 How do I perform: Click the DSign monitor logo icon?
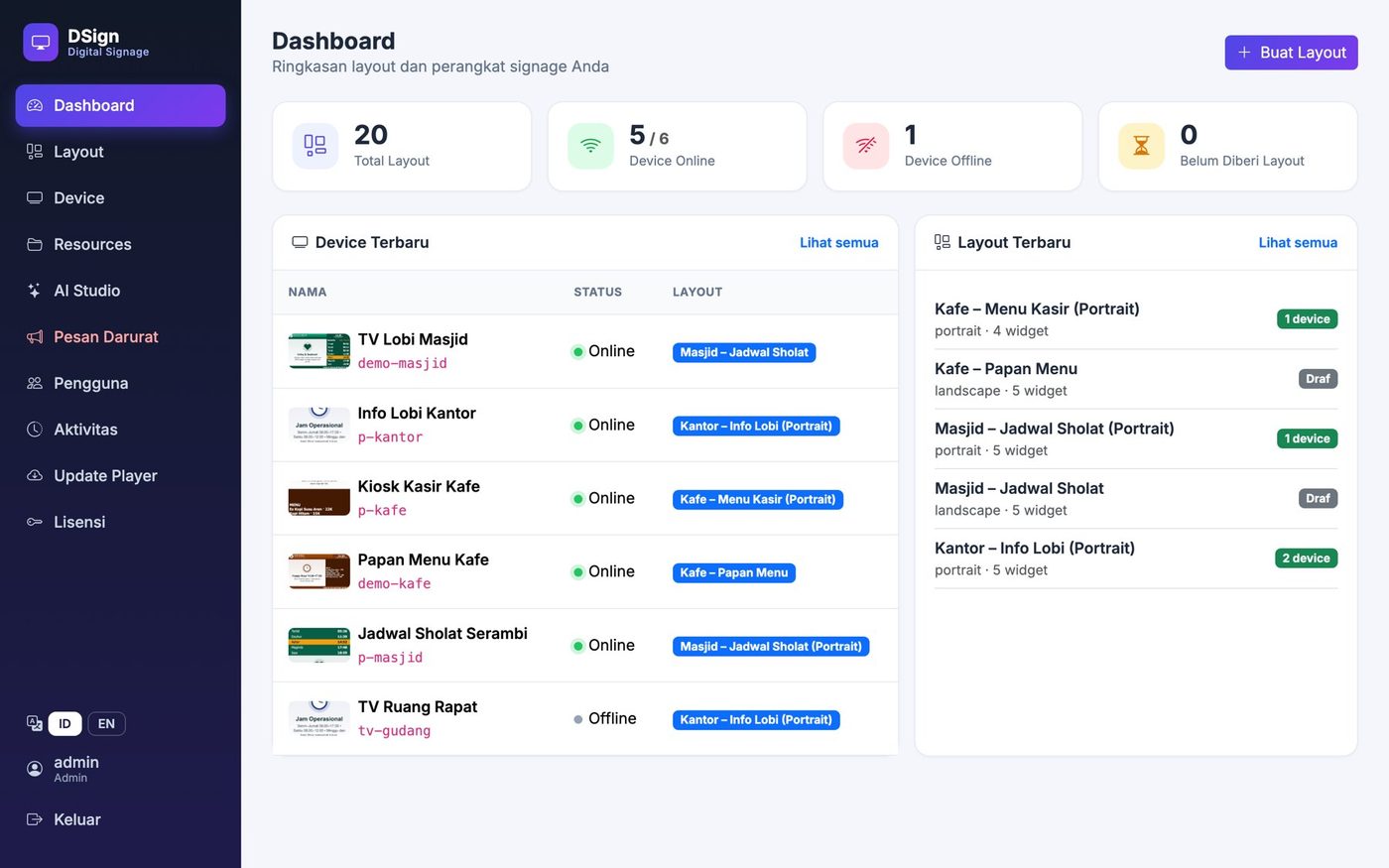[41, 43]
